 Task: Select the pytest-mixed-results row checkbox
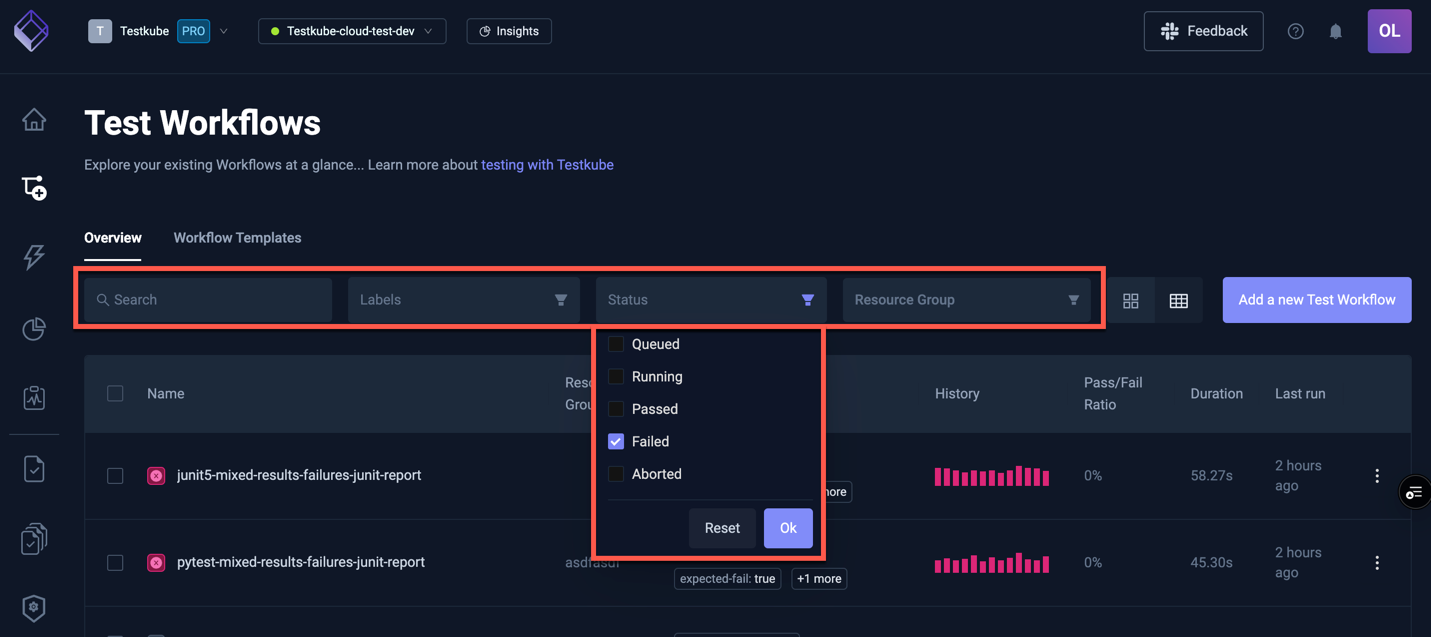[114, 562]
